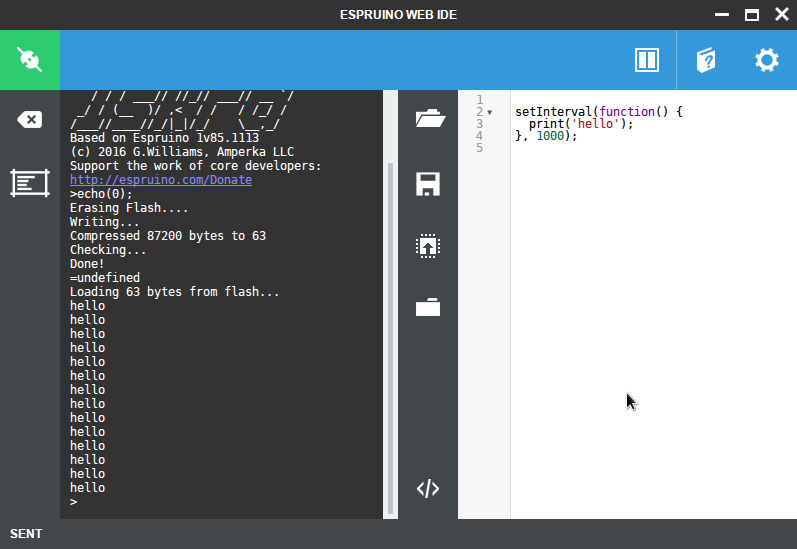This screenshot has height=549, width=797.
Task: Click the empty line 5 in code editor
Action: click(x=653, y=148)
